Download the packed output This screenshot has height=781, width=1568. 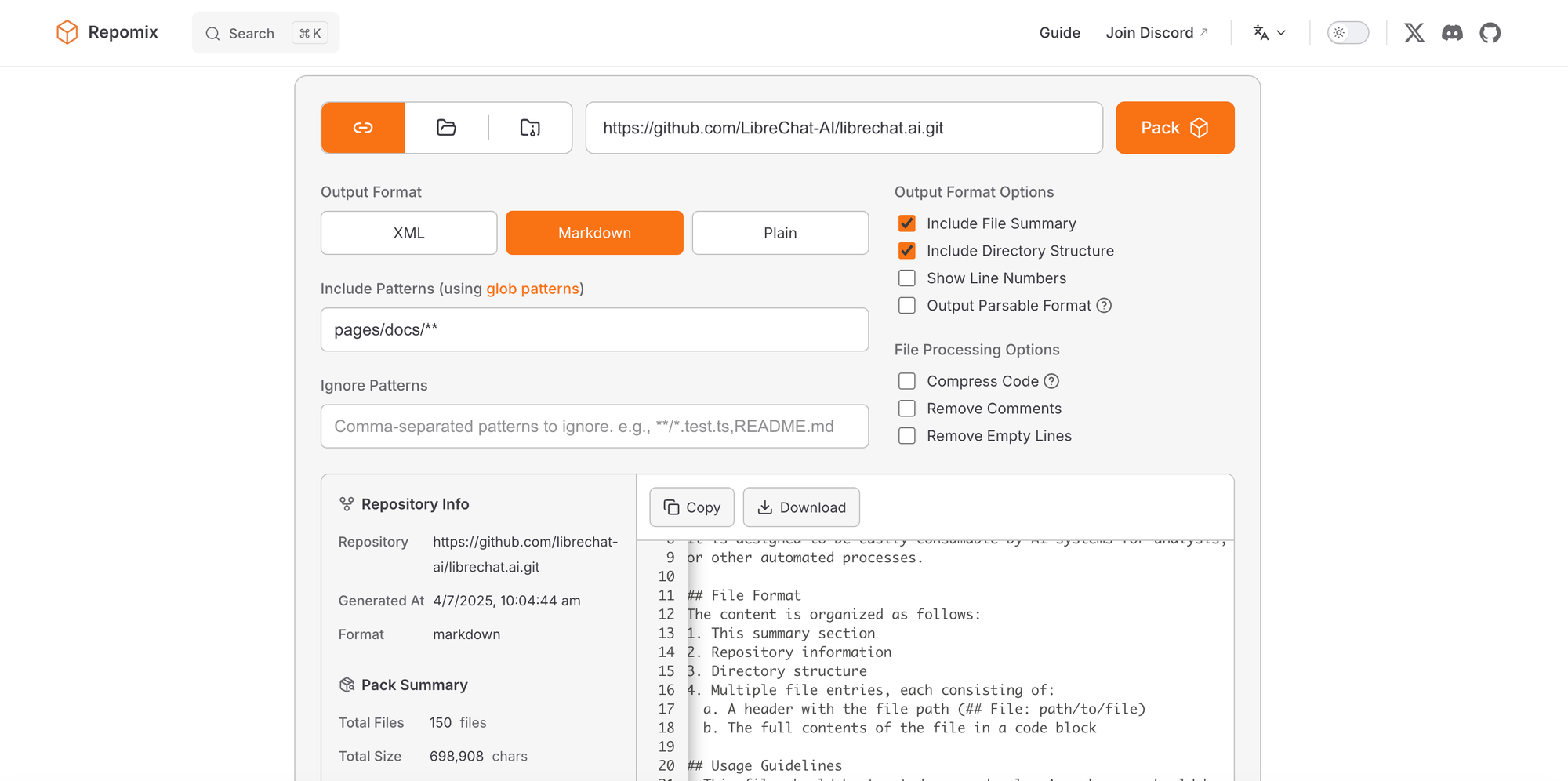(801, 507)
